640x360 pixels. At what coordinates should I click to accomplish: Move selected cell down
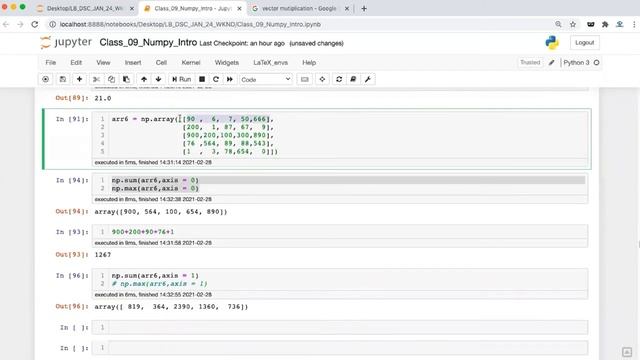pos(158,79)
